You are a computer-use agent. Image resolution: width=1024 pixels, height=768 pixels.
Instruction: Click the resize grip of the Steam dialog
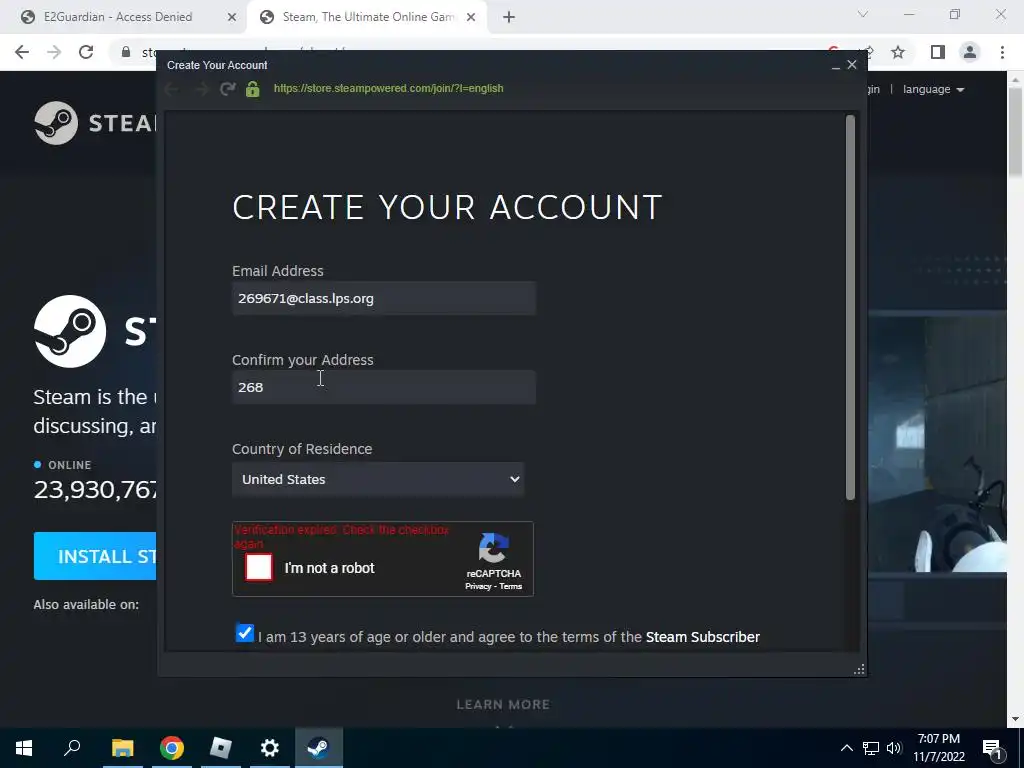point(859,669)
